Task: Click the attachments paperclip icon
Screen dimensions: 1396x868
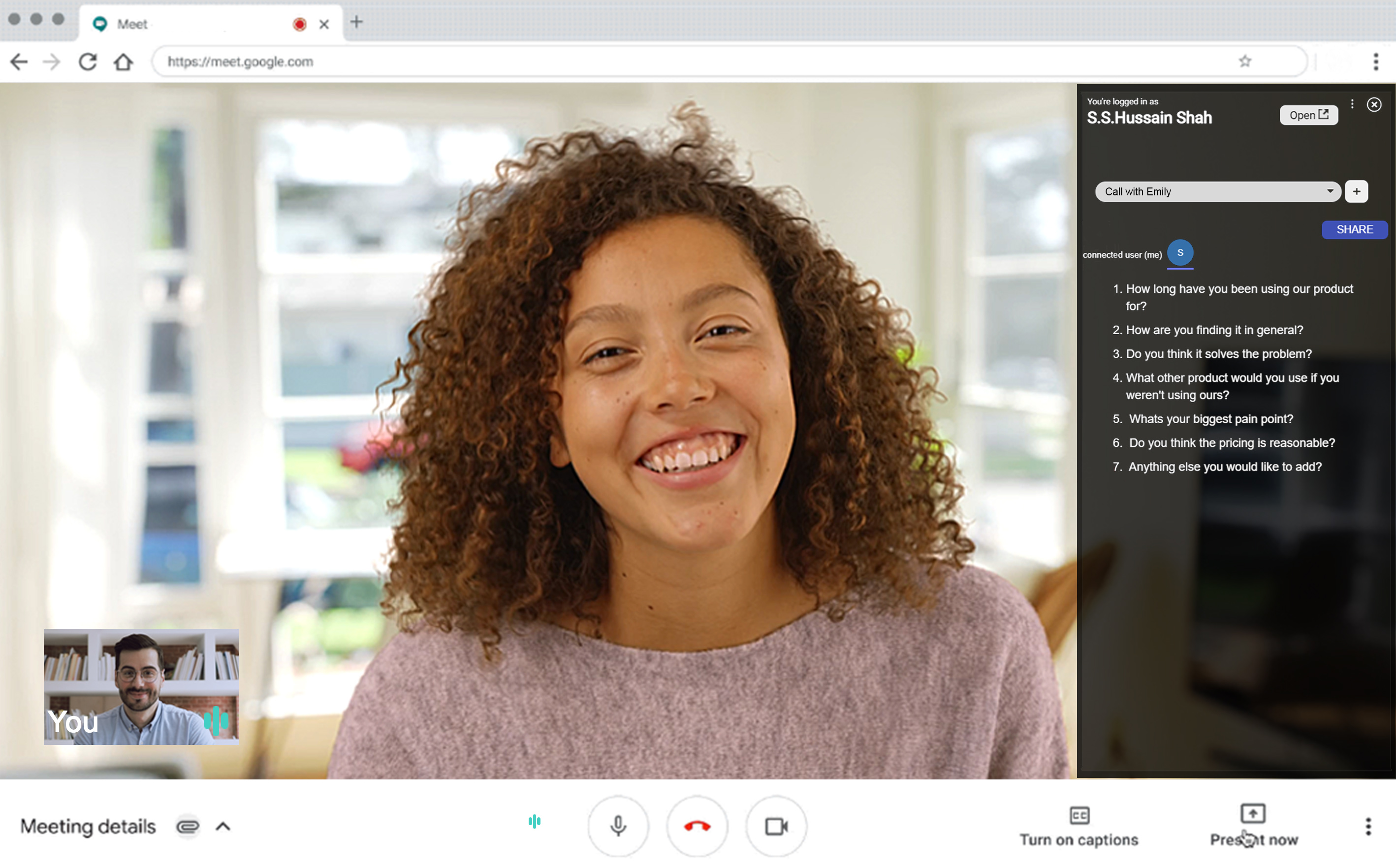Action: click(187, 826)
